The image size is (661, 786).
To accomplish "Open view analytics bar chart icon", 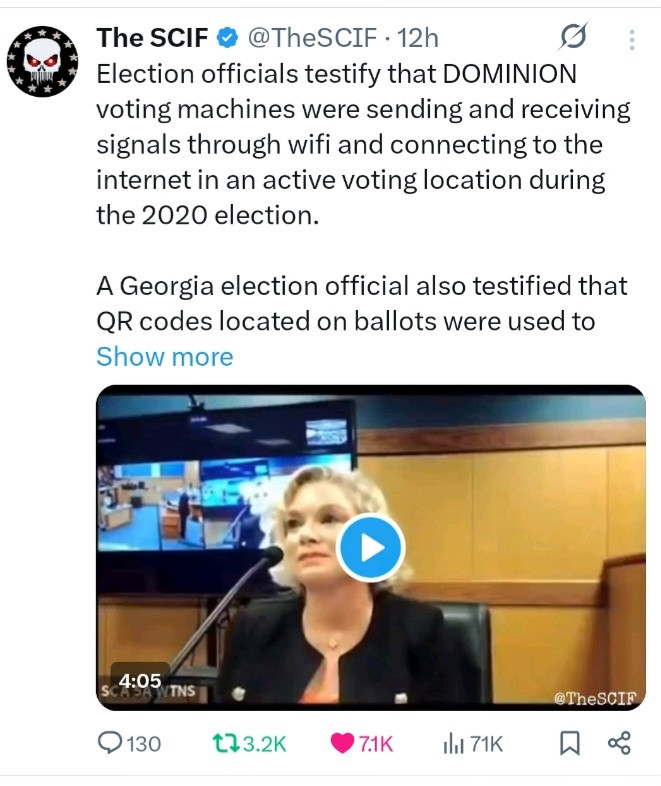I will 454,743.
